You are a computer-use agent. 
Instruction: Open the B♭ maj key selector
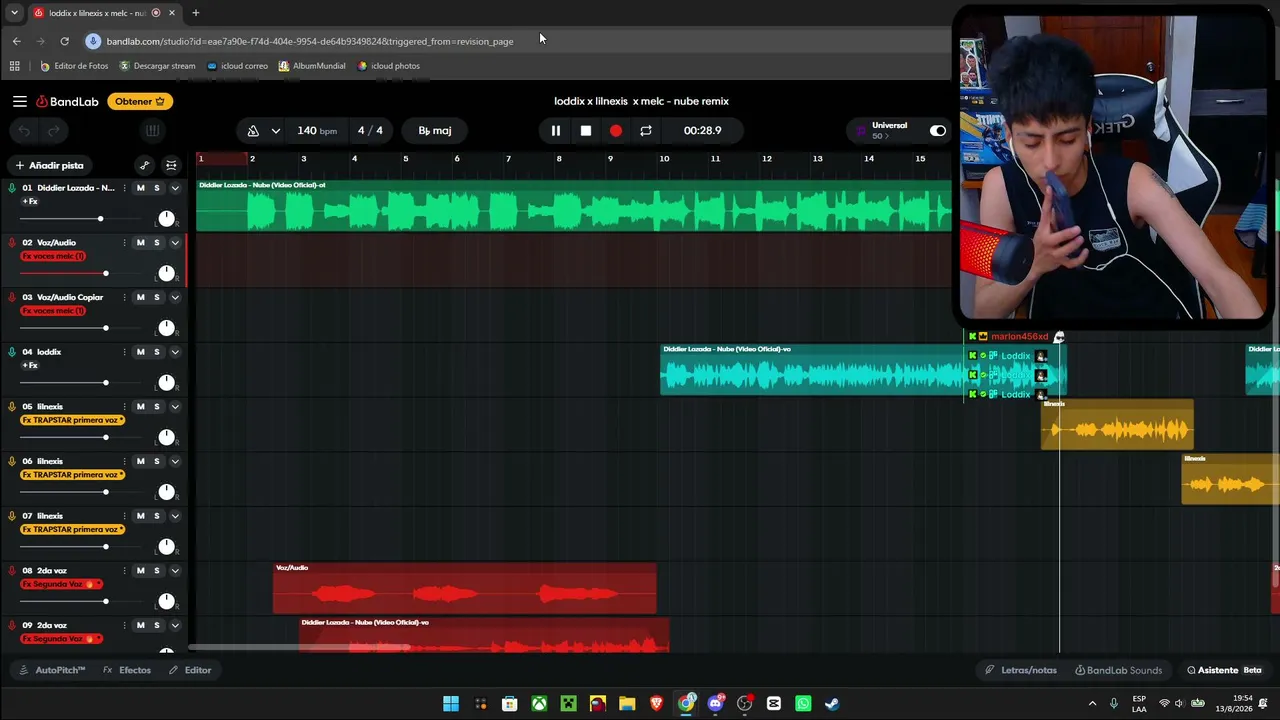pyautogui.click(x=435, y=130)
